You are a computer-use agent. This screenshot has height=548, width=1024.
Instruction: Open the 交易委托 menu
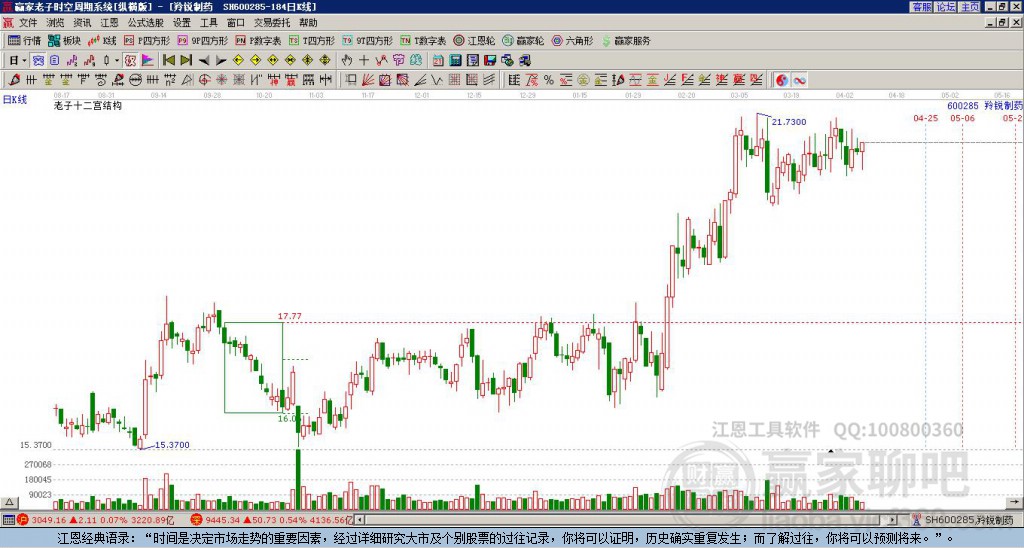click(272, 23)
